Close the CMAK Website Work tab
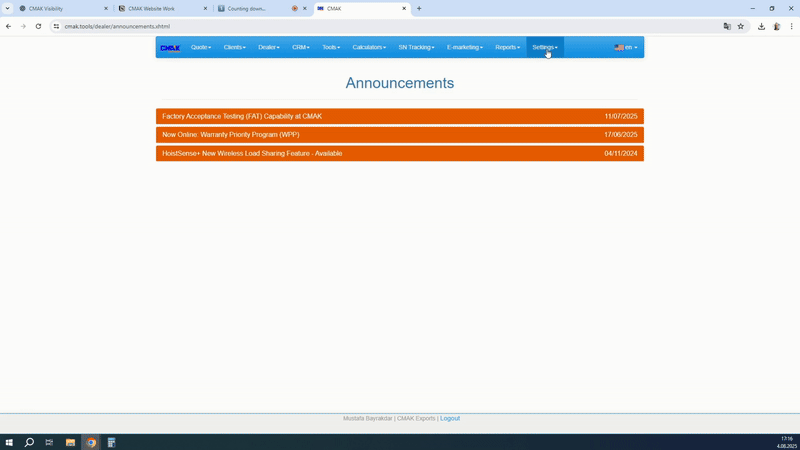 tap(206, 9)
